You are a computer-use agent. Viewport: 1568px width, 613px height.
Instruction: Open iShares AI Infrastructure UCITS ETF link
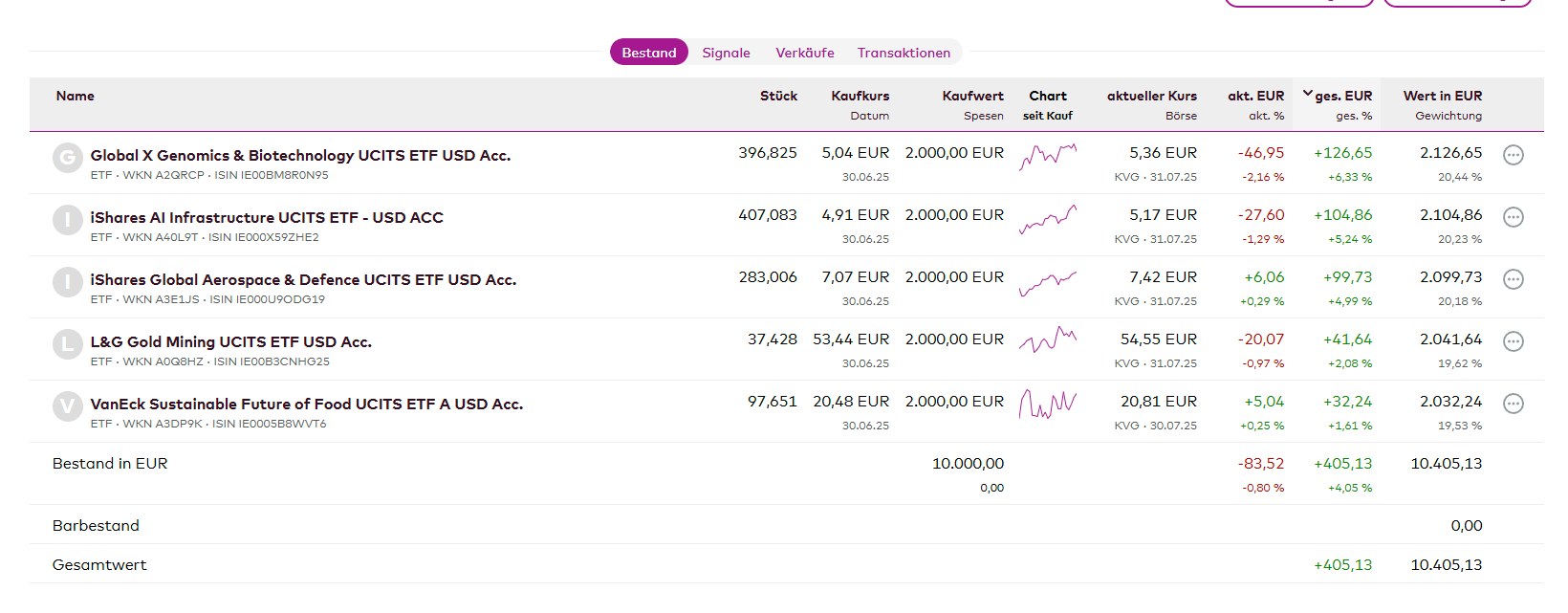tap(267, 217)
